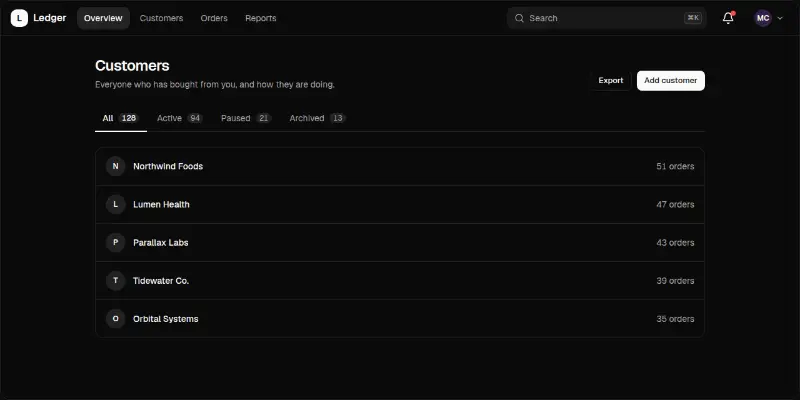Open the Tidewater Co. customer name
Screen dimensions: 800x400
(161, 281)
